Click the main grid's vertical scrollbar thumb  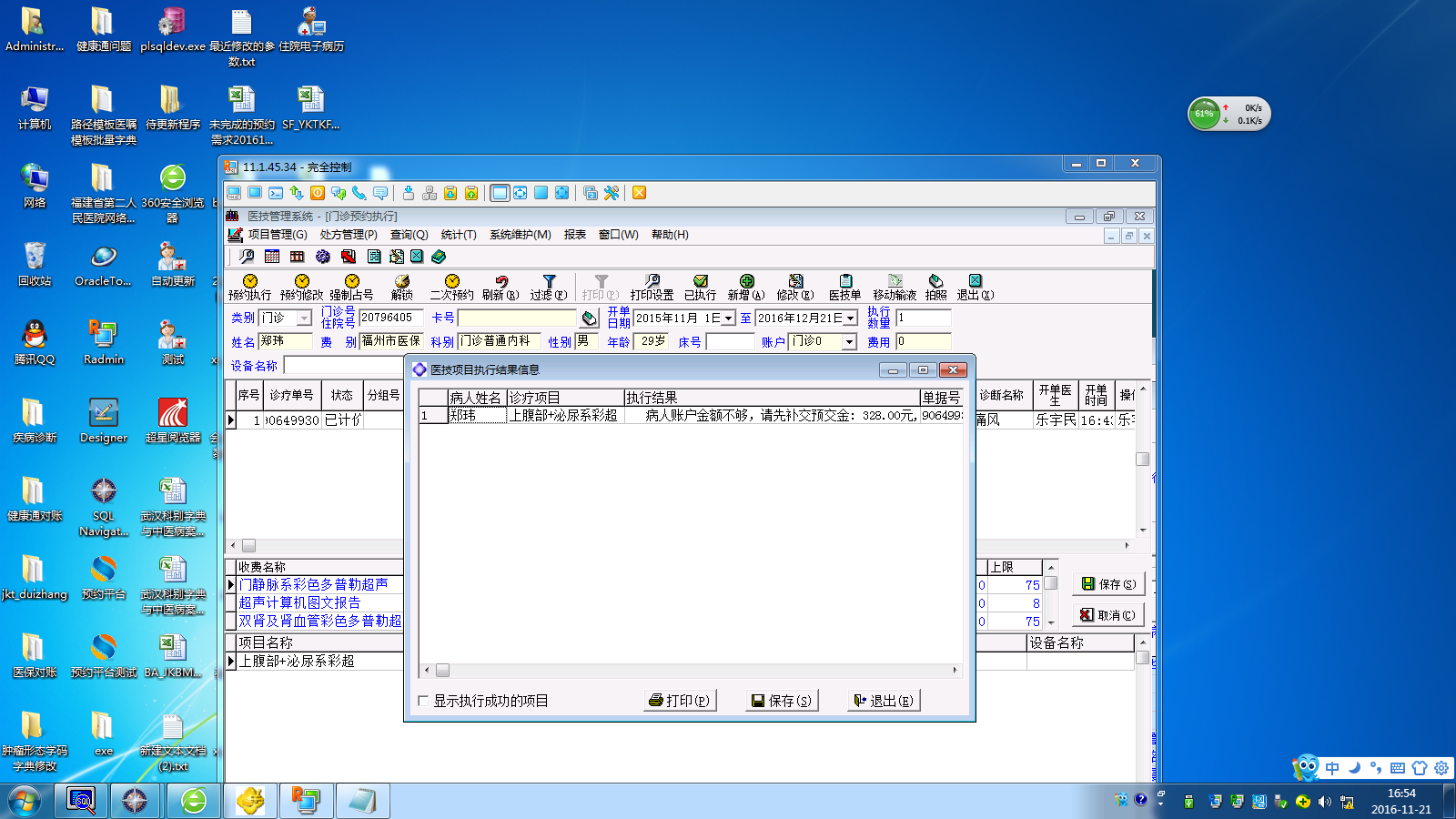(1143, 459)
